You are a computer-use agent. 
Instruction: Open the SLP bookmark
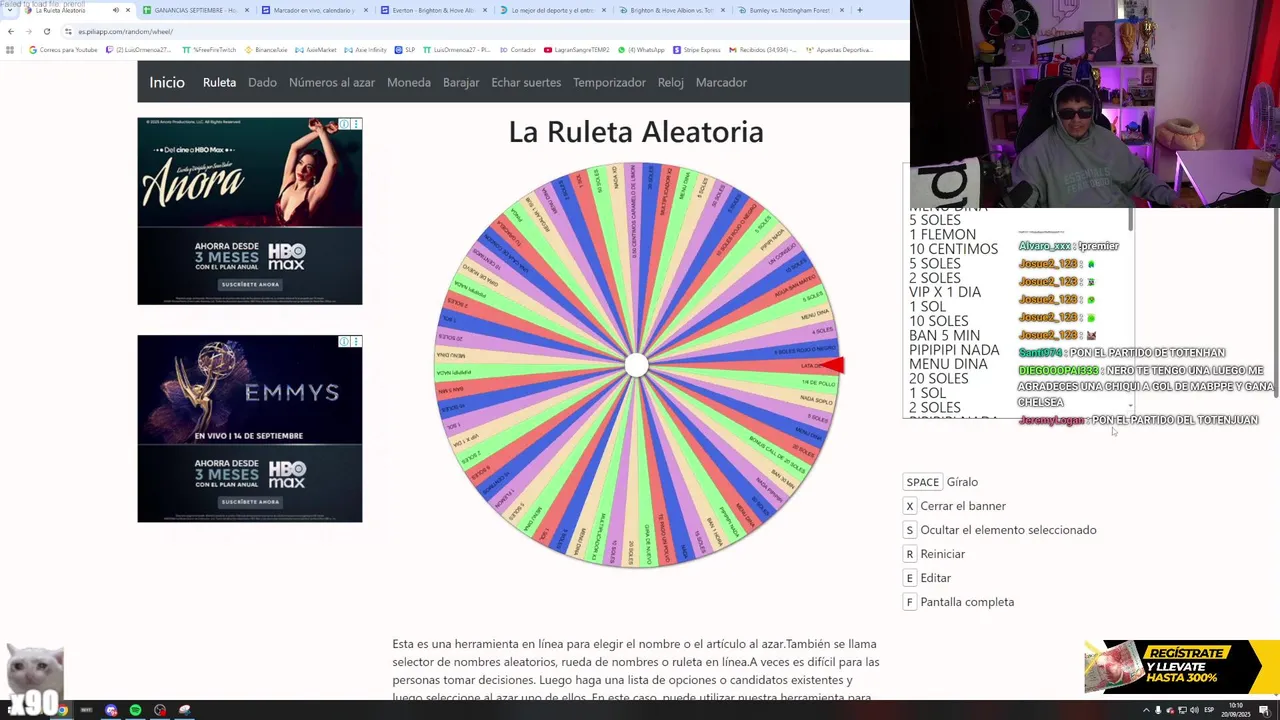tap(404, 49)
